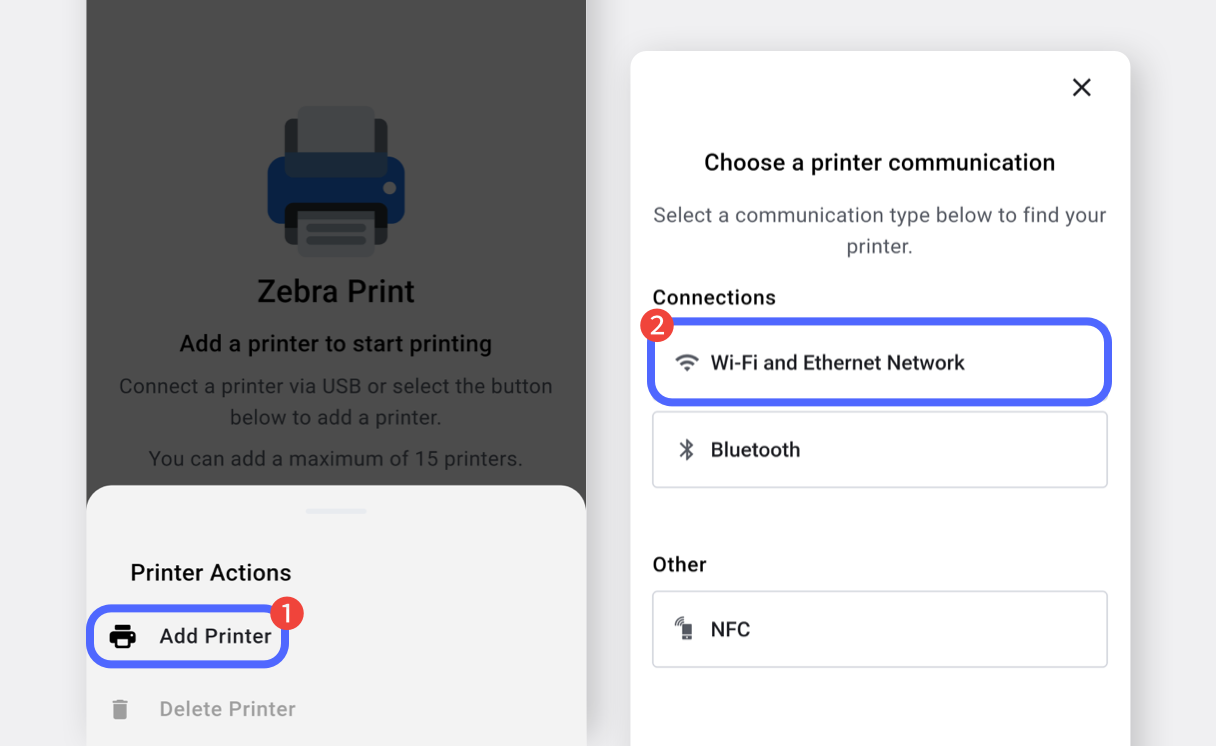
Task: Click the bottom sheet drag handle
Action: pyautogui.click(x=336, y=511)
